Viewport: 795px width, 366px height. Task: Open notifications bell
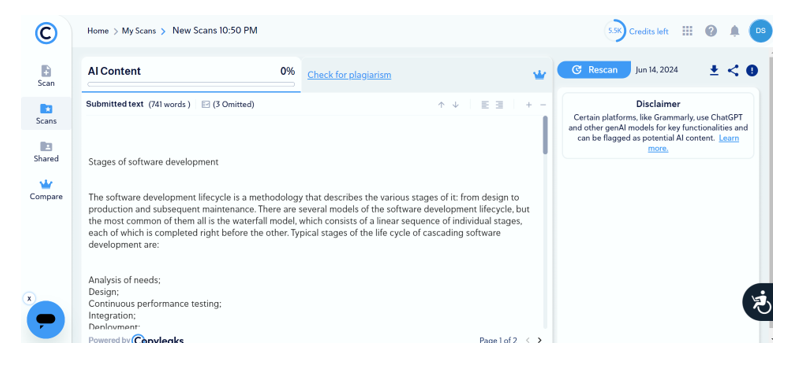[x=734, y=31]
